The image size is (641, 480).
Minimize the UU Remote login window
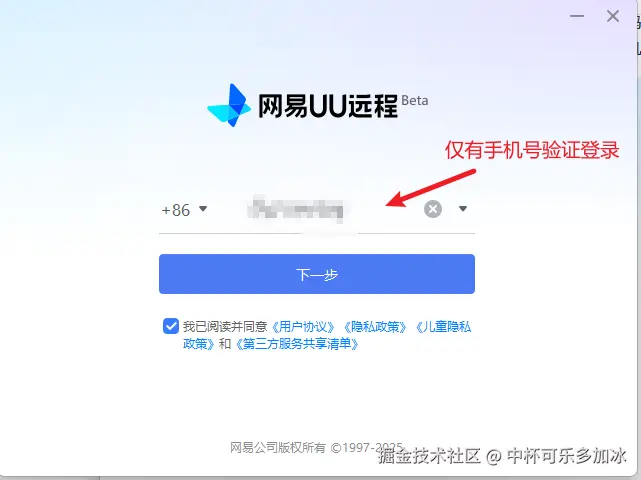[x=577, y=16]
